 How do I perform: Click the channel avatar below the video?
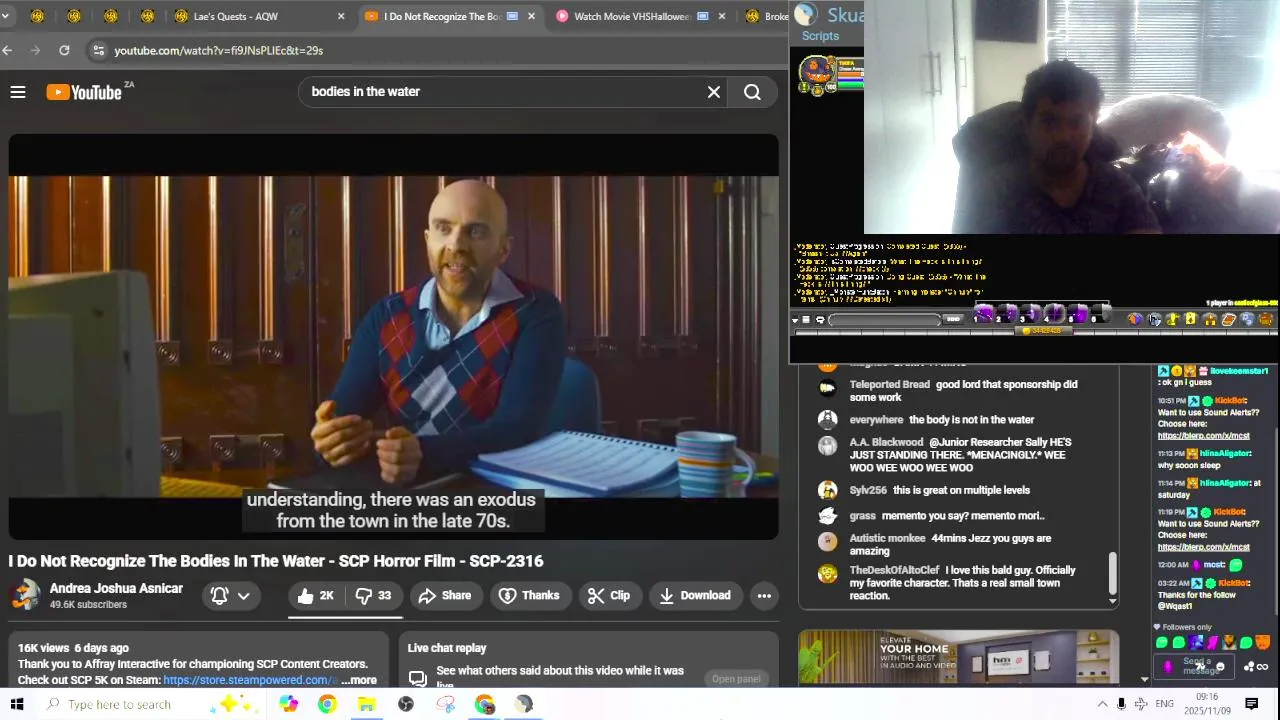click(26, 595)
